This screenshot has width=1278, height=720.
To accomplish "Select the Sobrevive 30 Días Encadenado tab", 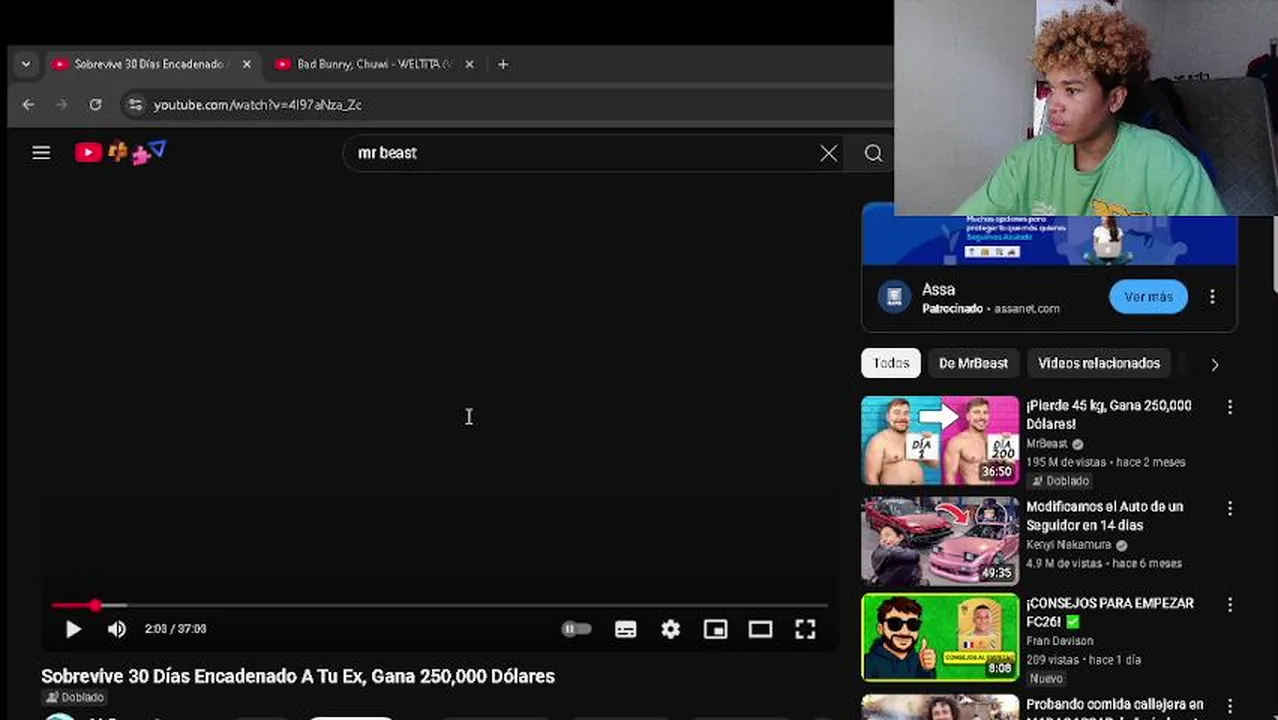I will pyautogui.click(x=150, y=64).
